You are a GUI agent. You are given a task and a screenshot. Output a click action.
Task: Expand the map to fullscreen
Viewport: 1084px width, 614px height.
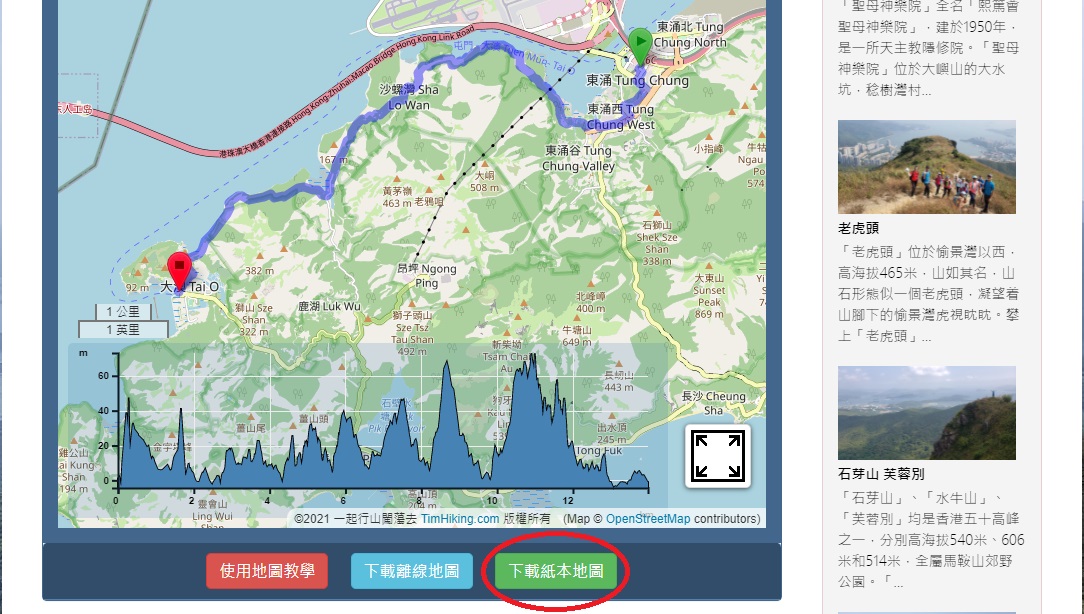(x=718, y=456)
